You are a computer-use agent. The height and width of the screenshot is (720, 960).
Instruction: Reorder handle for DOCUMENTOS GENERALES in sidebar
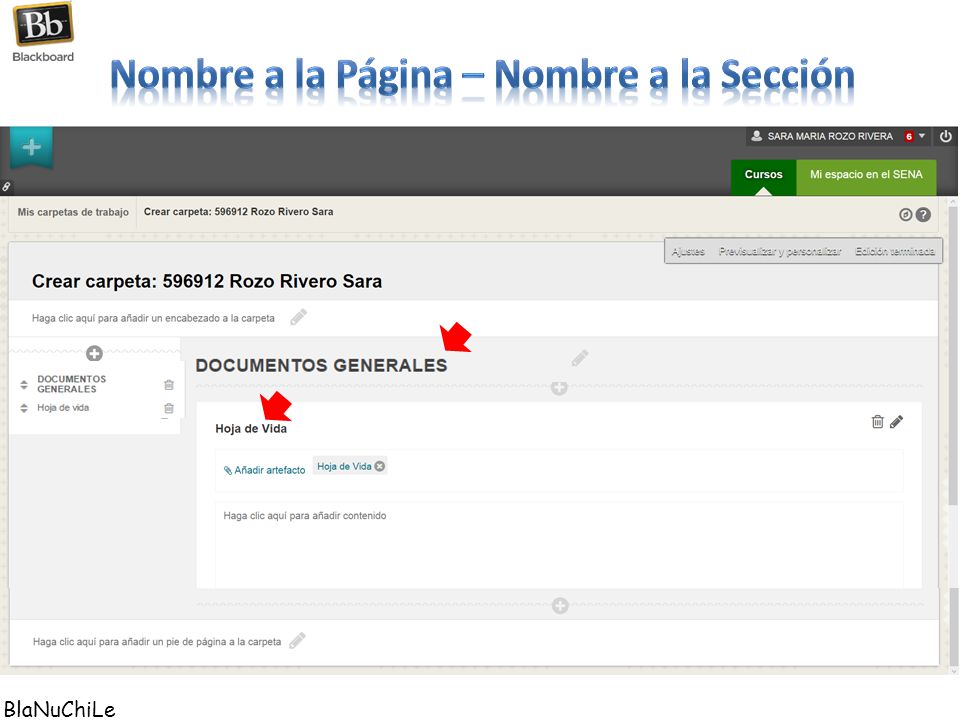[x=24, y=384]
